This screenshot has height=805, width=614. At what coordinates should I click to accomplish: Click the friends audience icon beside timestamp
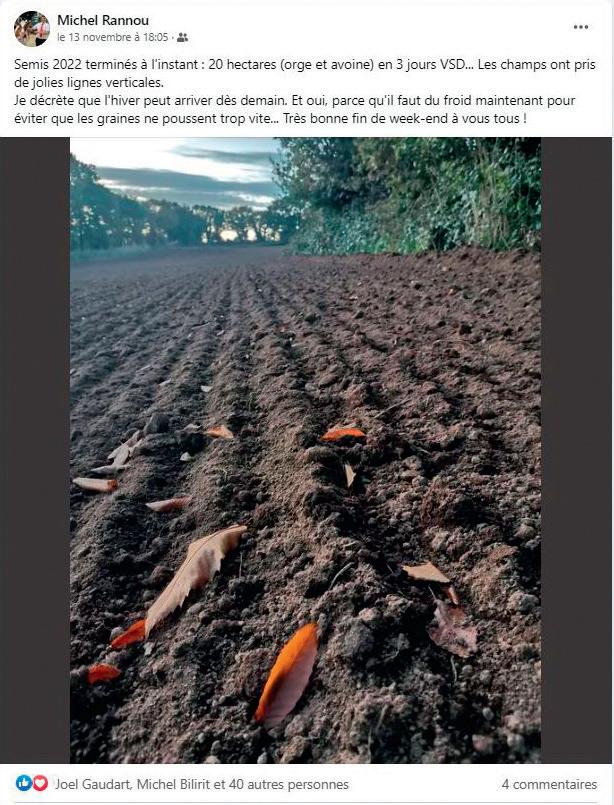coord(183,37)
